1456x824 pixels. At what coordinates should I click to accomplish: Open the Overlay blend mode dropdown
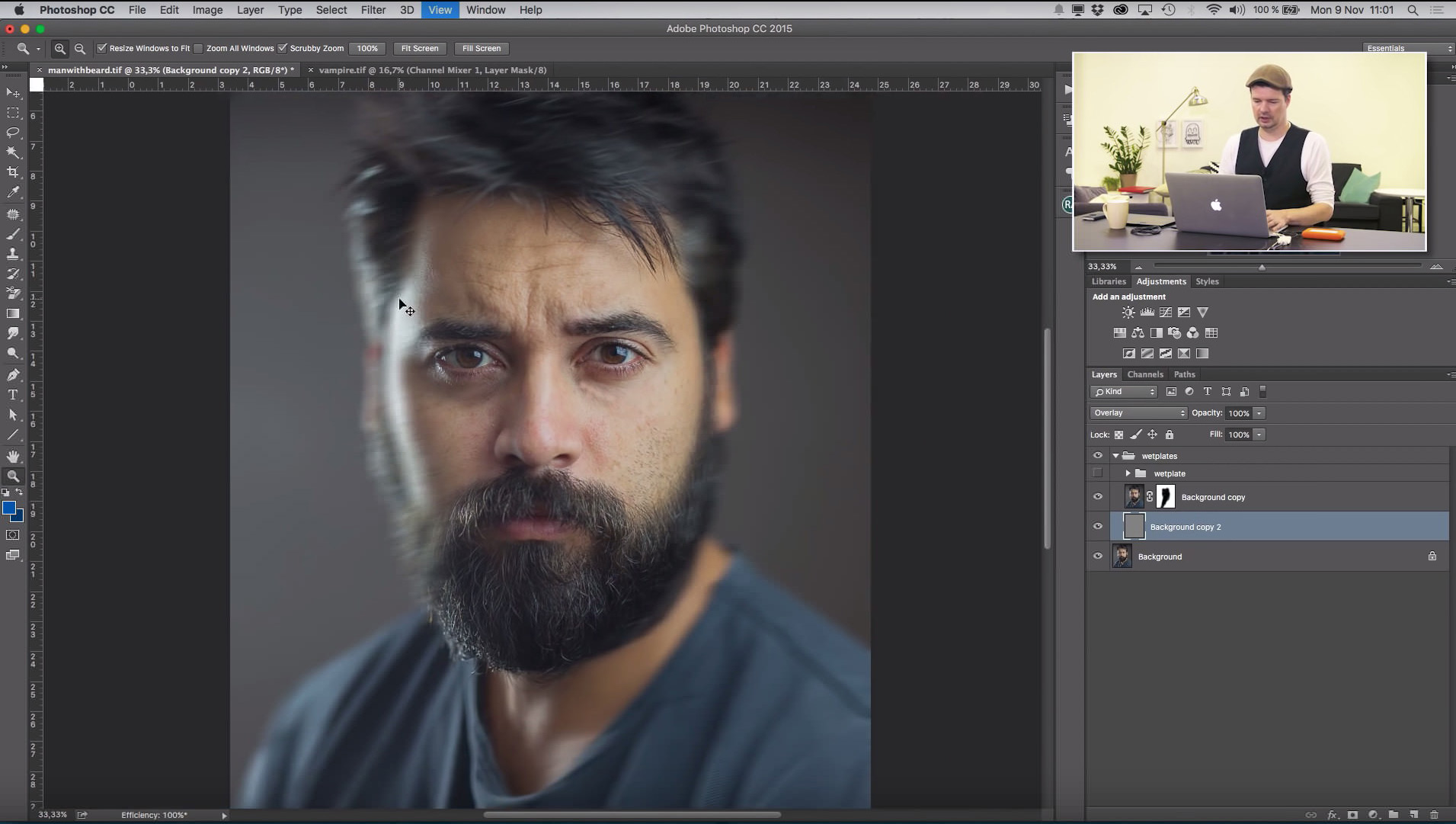1138,413
